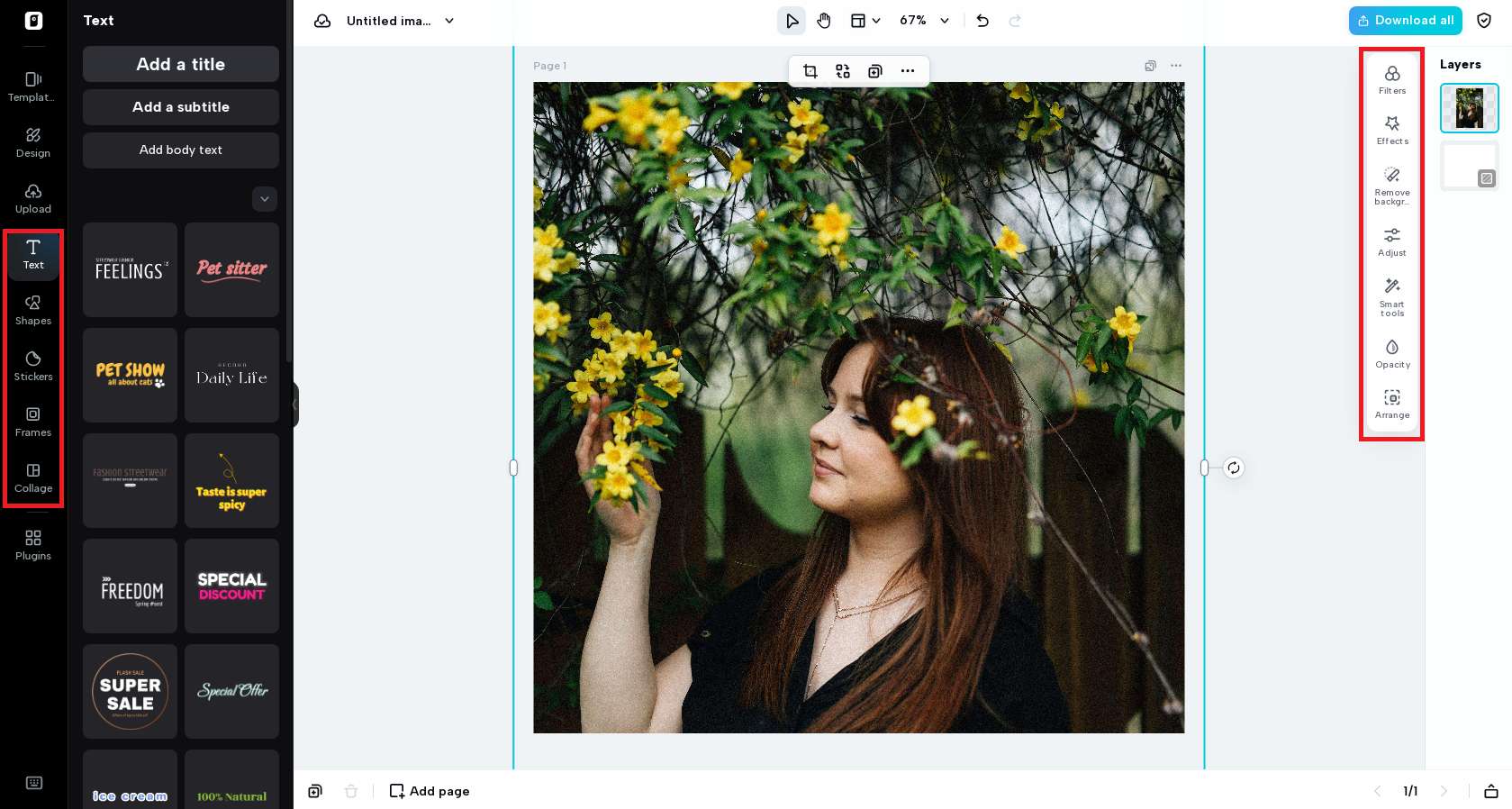Select the Taste is super spicy template

coord(232,481)
